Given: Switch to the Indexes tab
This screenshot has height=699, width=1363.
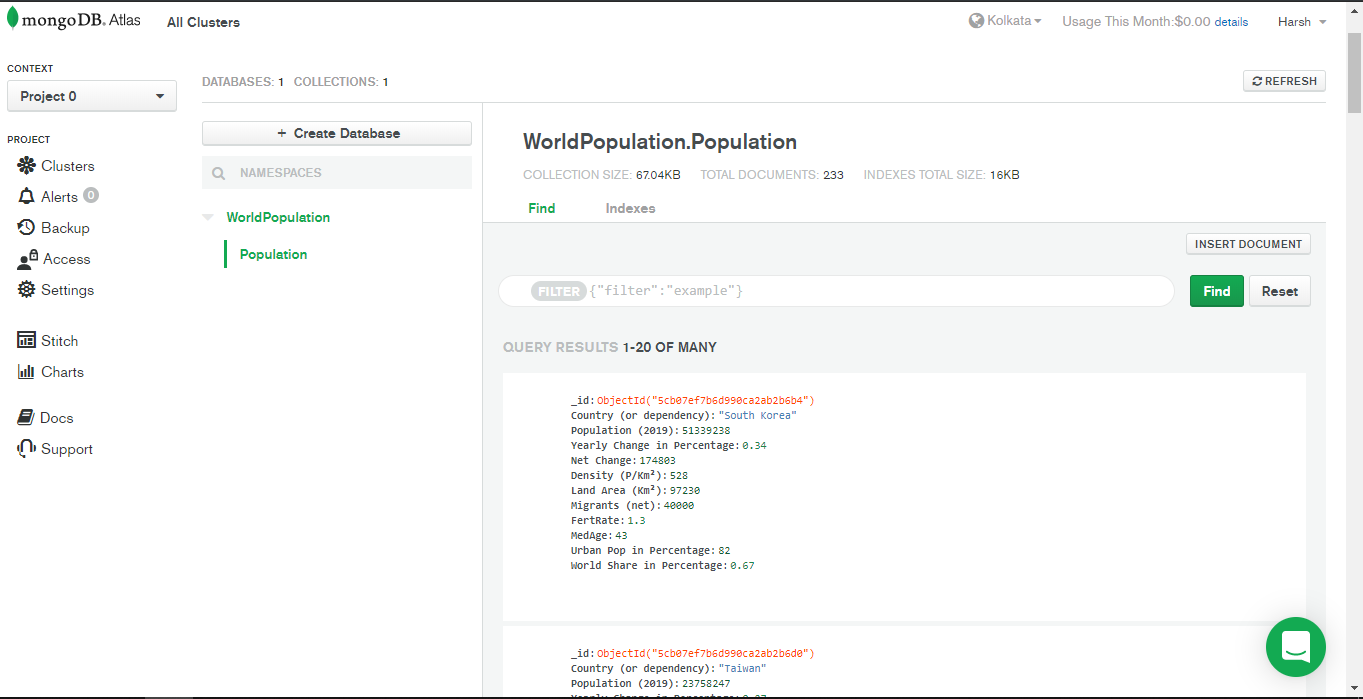Looking at the screenshot, I should 630,208.
